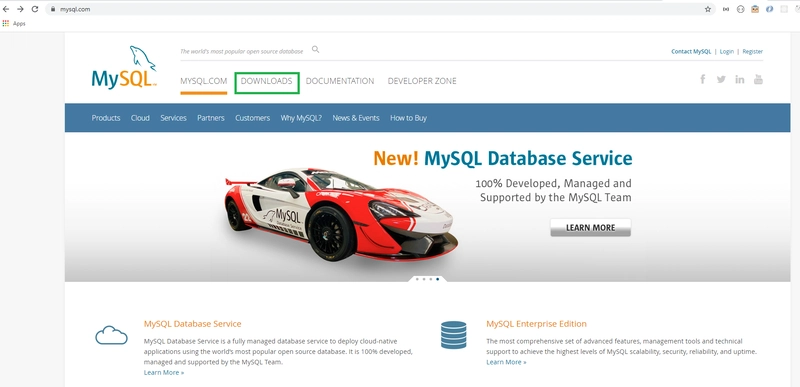This screenshot has height=387, width=800.
Task: Open the Services menu item
Action: tap(173, 118)
